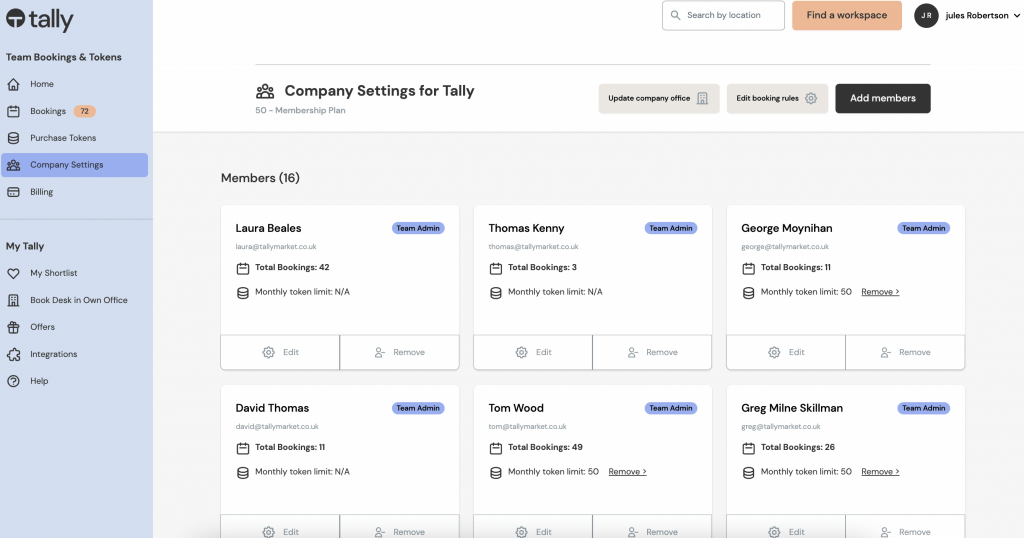Click the coins icon beside Purchase Tokens
Image resolution: width=1024 pixels, height=538 pixels.
coord(13,138)
